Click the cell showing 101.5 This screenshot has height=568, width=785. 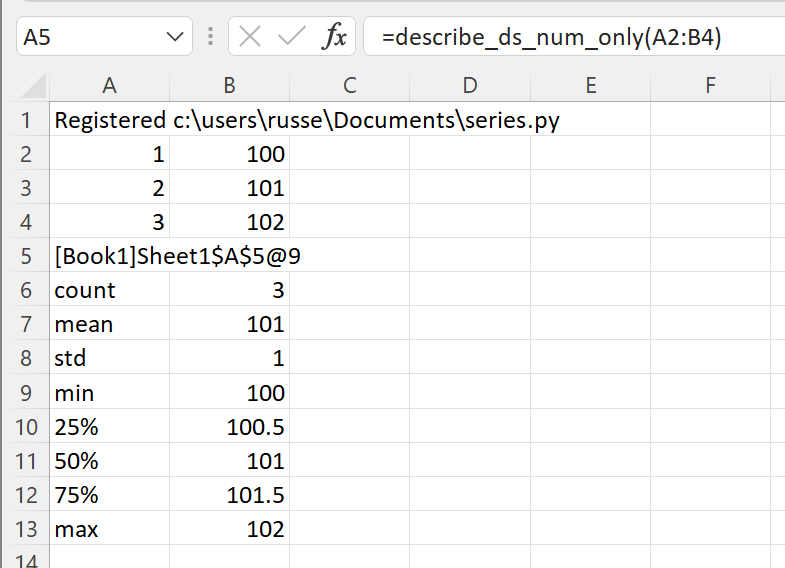click(229, 495)
